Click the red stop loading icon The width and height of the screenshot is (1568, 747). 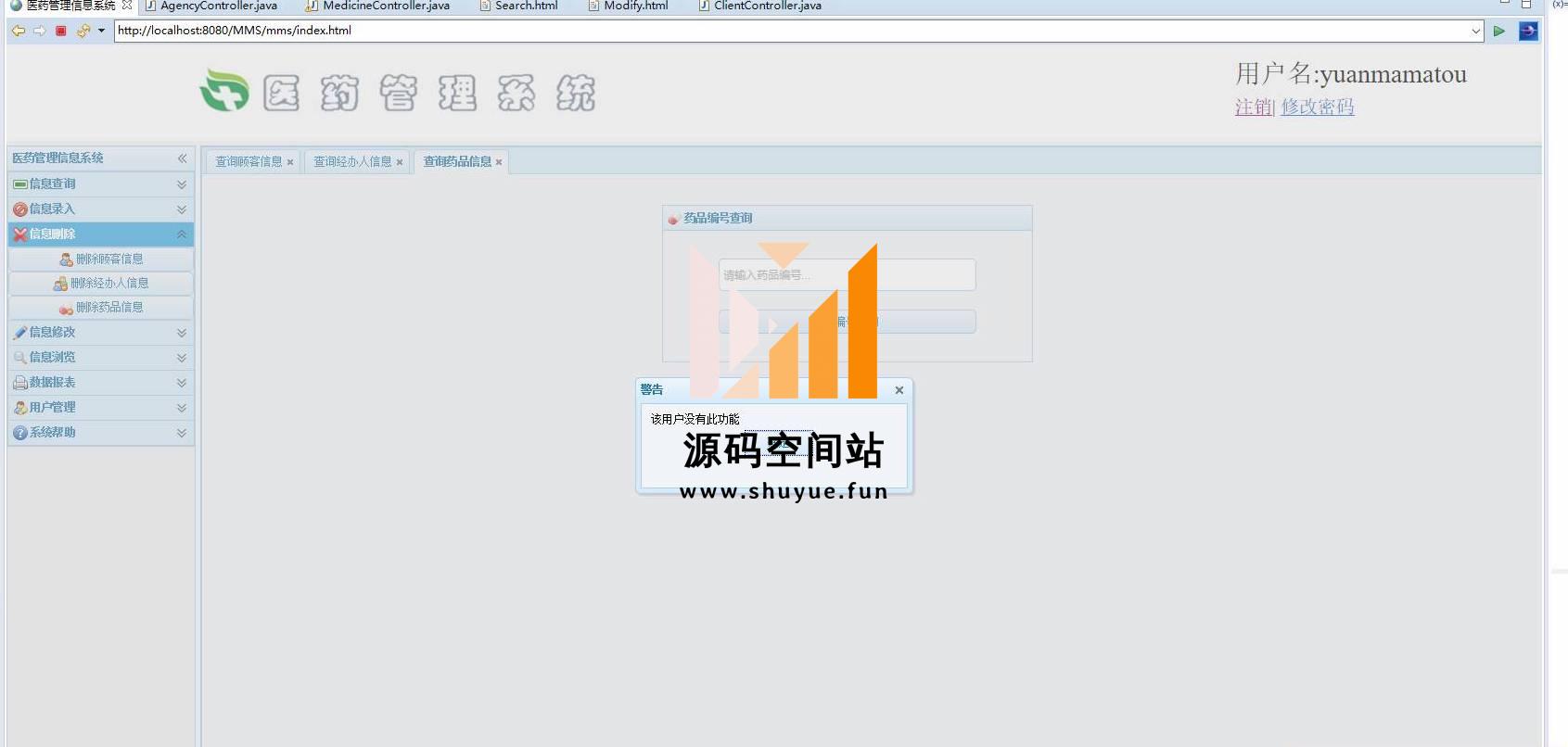[x=61, y=31]
